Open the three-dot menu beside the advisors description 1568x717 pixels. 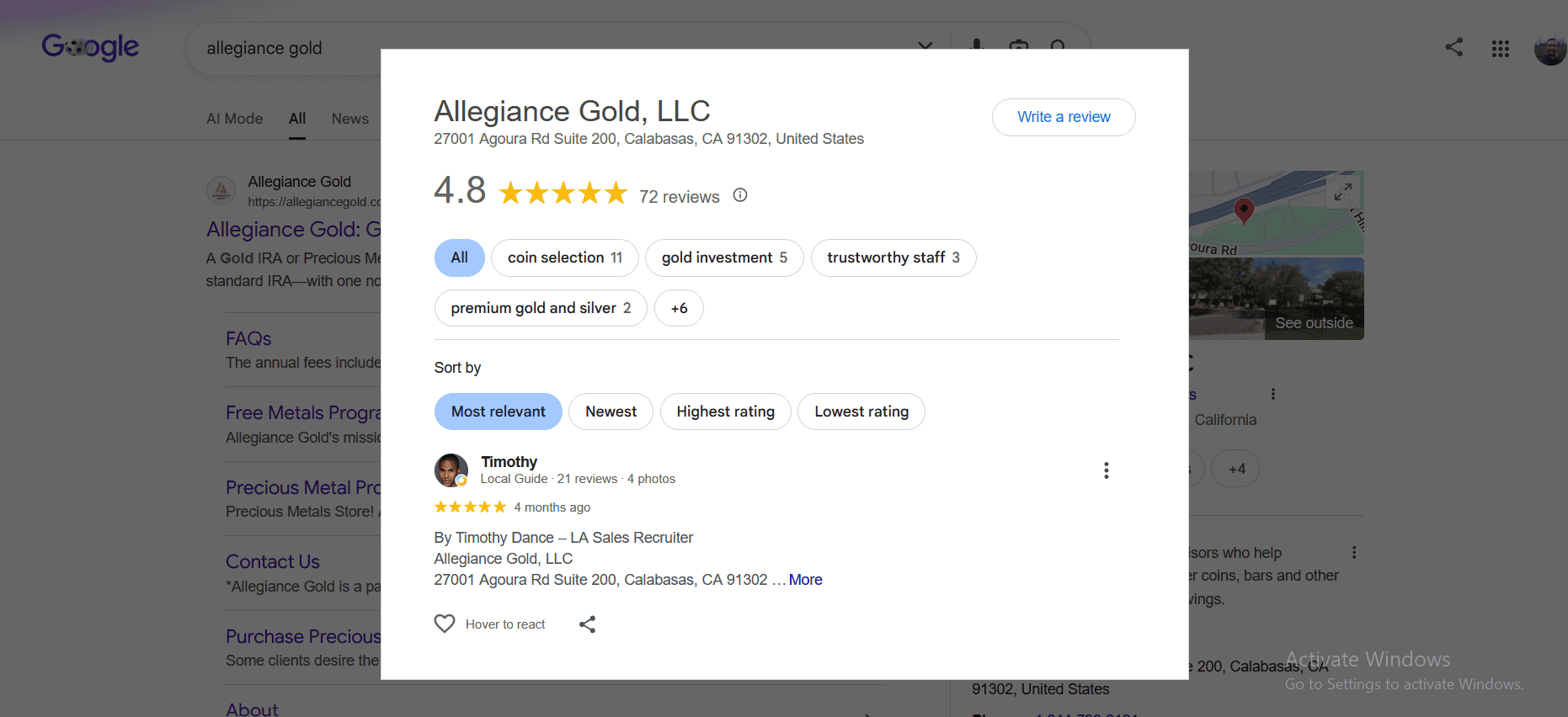click(1354, 553)
